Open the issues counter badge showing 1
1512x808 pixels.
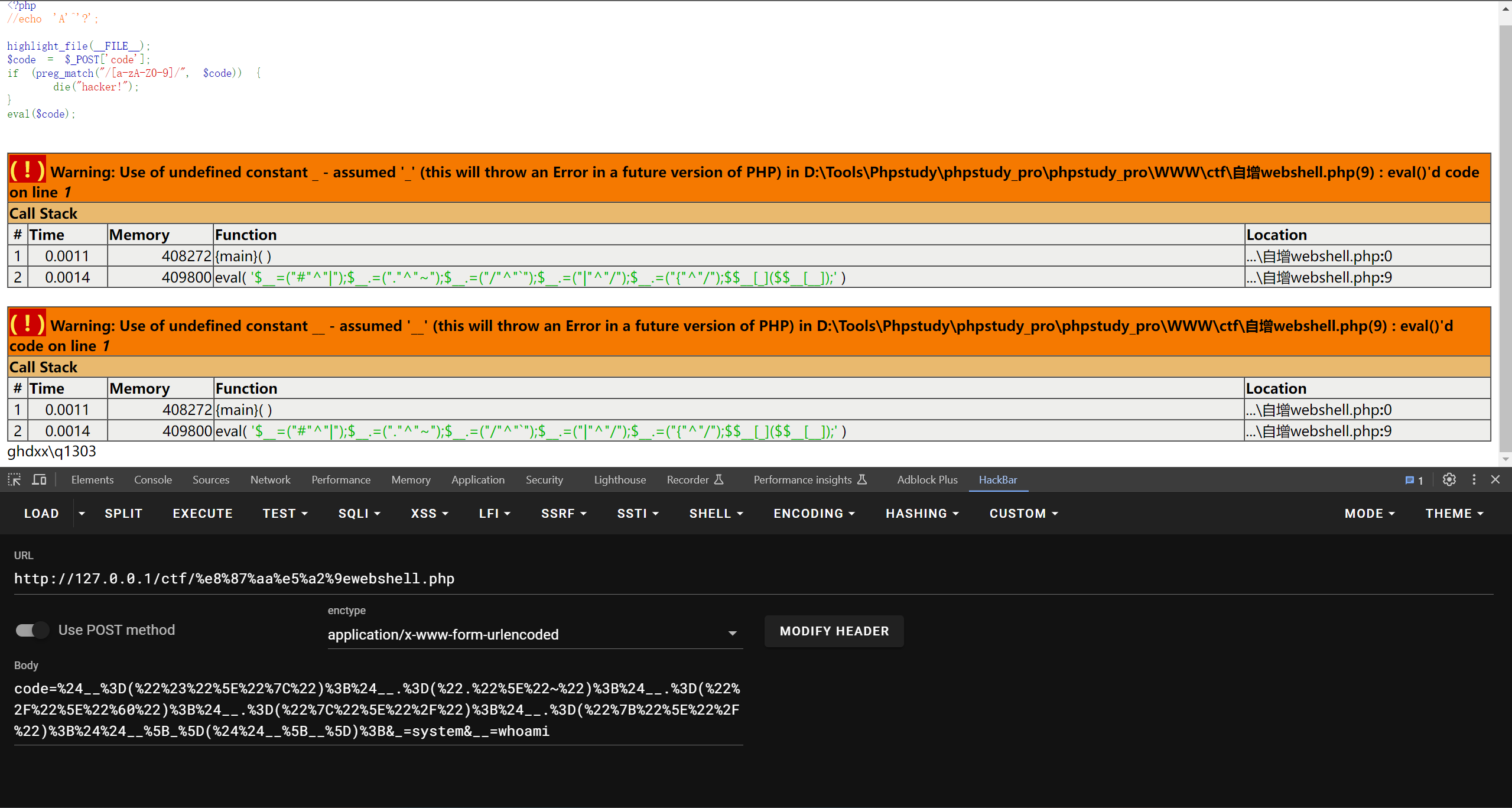coord(1415,480)
